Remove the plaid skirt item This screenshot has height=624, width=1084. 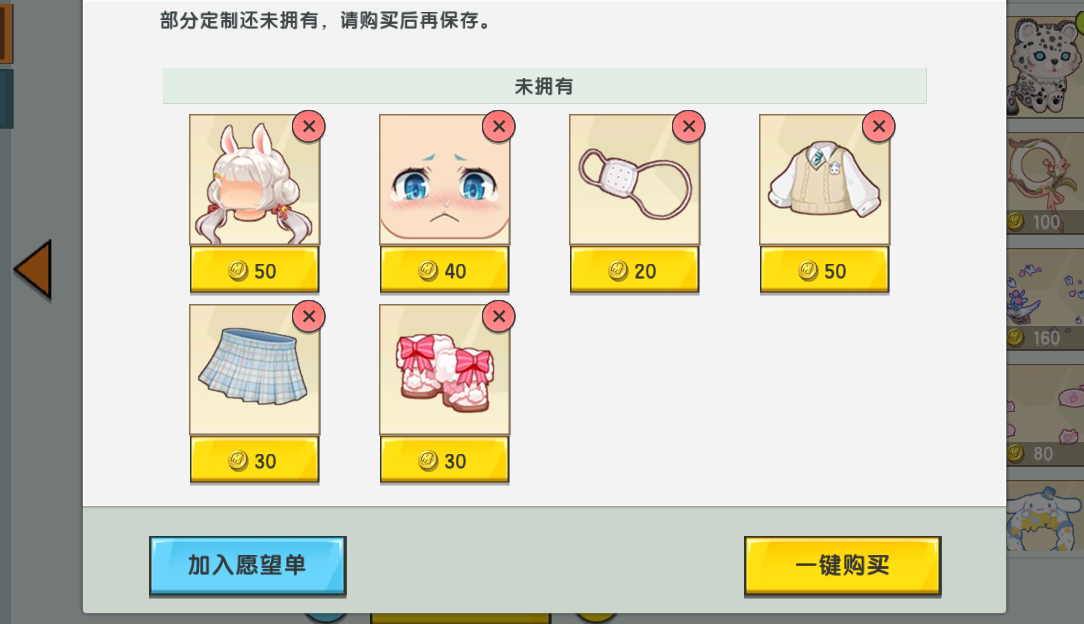click(x=309, y=316)
